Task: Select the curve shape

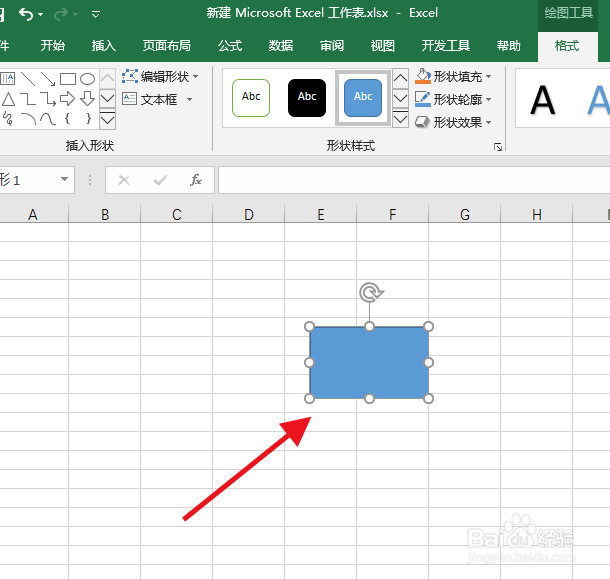Action: [x=48, y=118]
